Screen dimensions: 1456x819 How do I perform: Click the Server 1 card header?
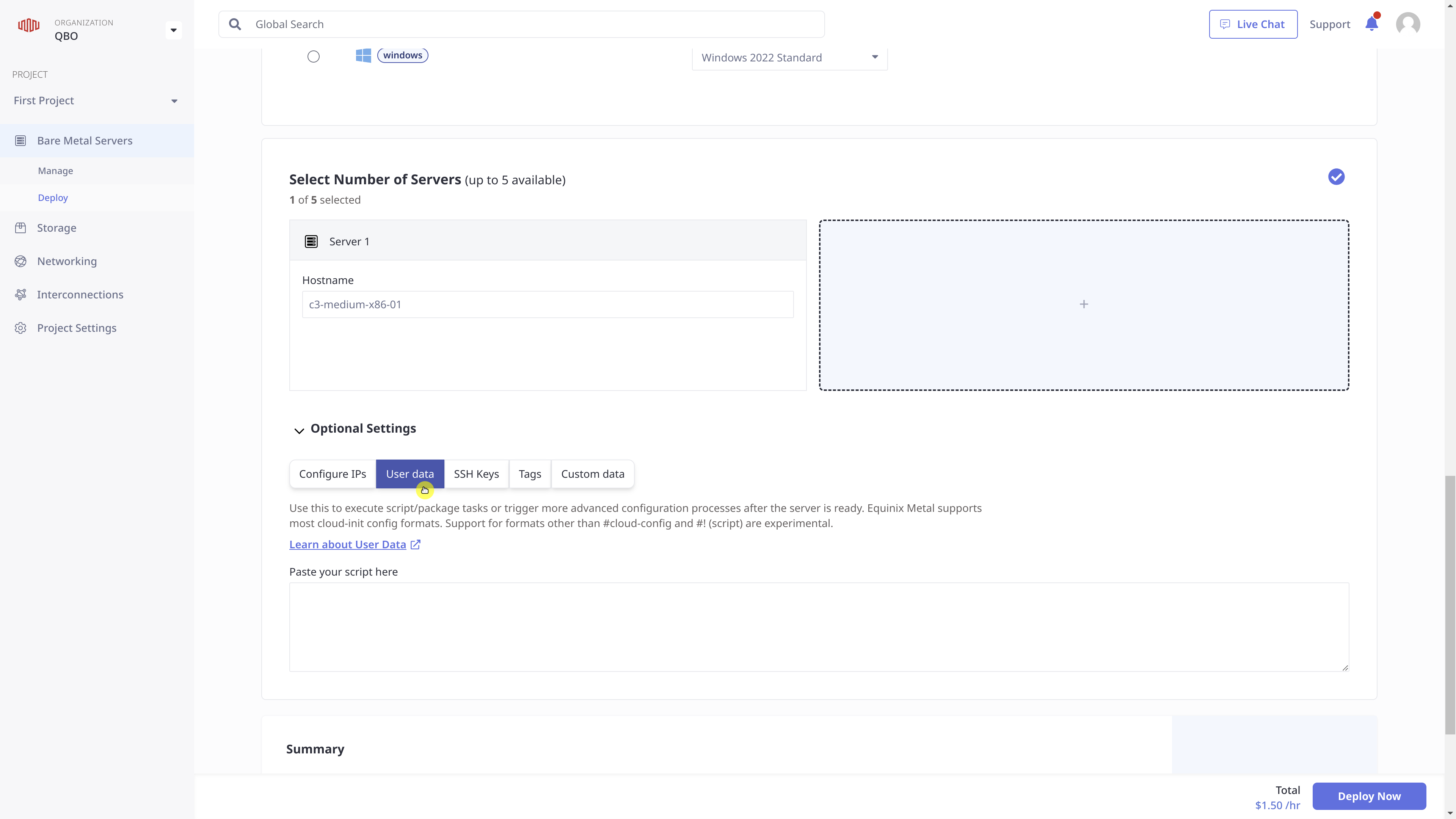[x=548, y=241]
